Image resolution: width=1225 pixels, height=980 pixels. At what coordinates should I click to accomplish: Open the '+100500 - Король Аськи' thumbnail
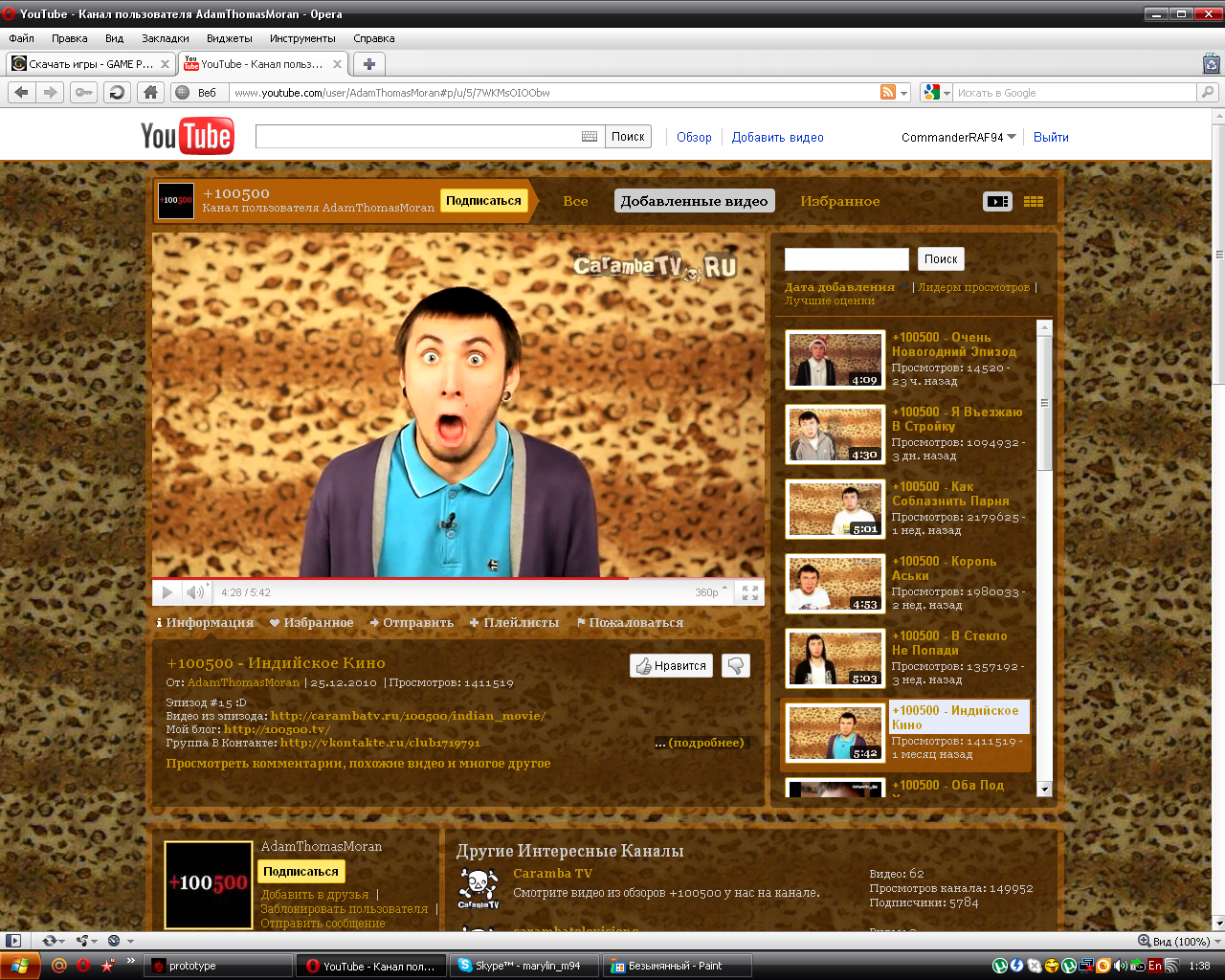coord(835,583)
